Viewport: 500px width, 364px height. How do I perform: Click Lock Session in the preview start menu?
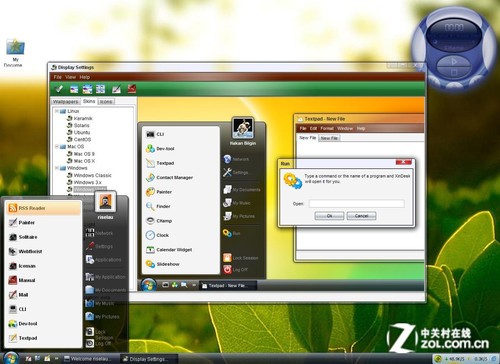240,258
